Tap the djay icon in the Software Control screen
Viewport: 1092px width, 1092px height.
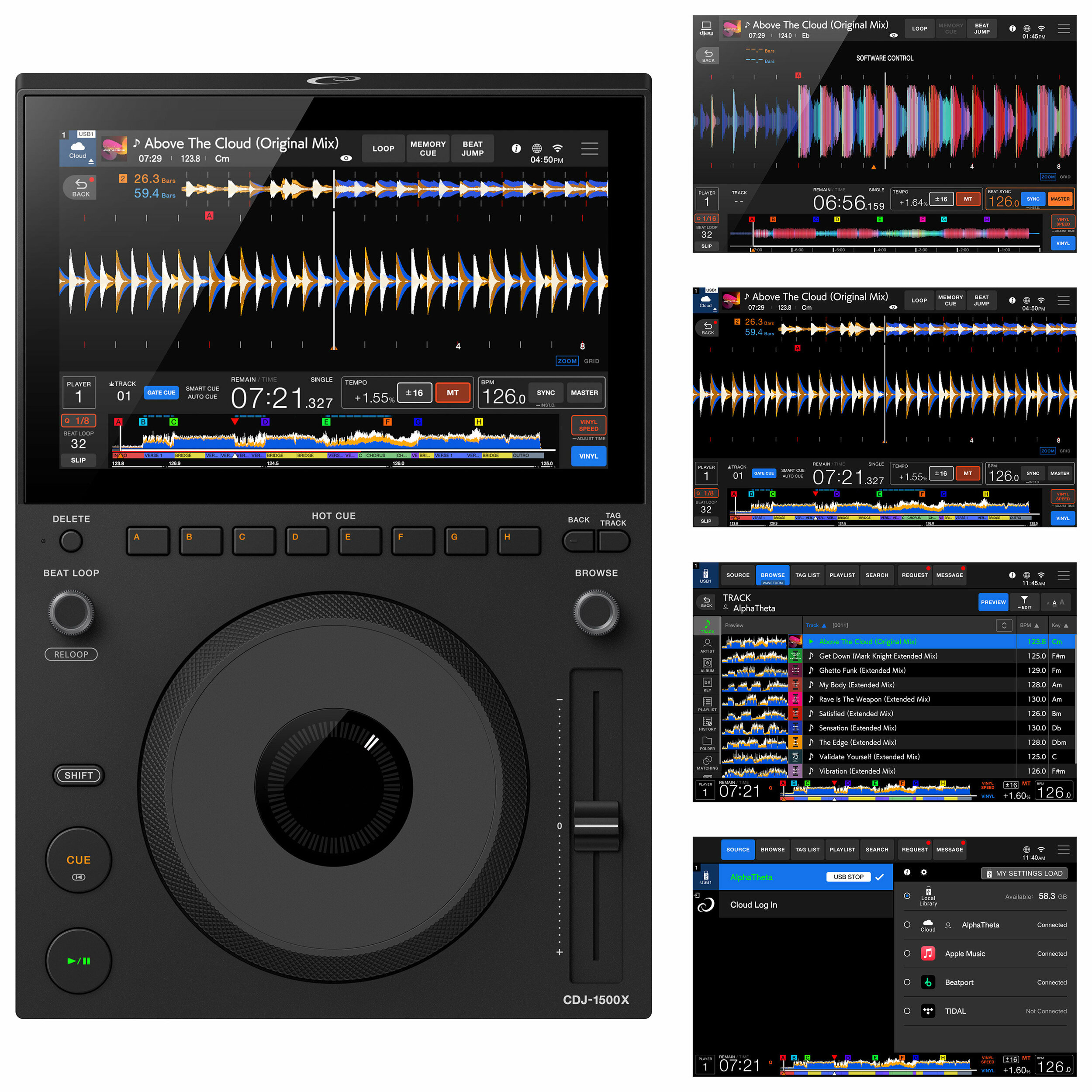coord(706,28)
